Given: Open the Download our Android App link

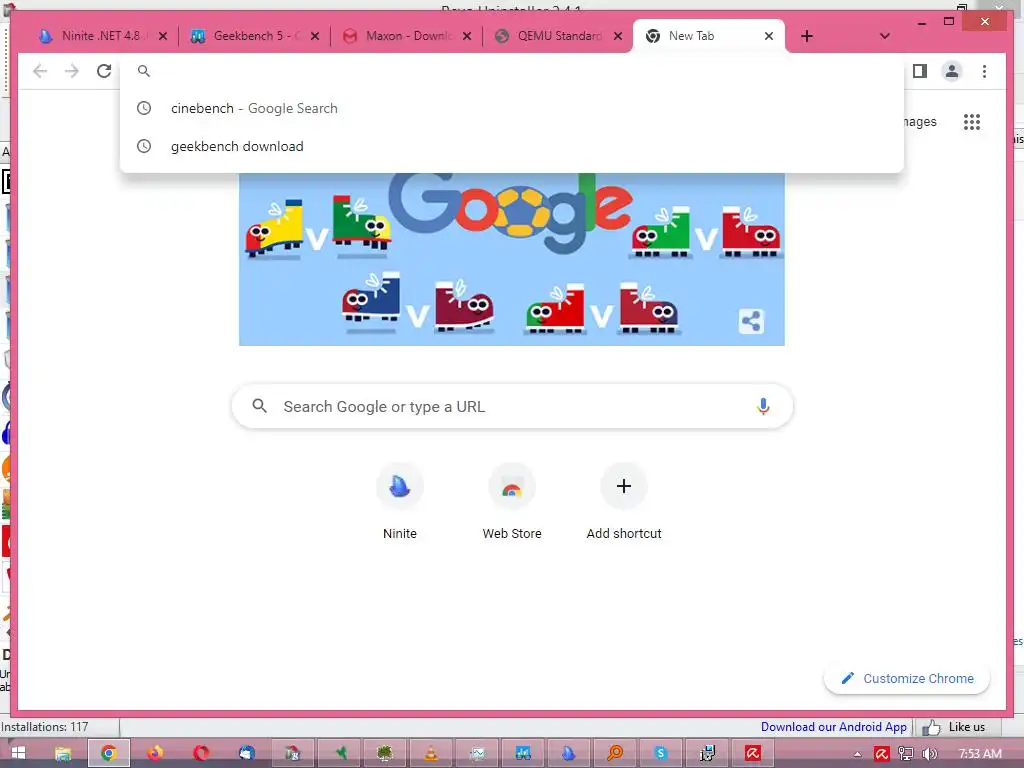Looking at the screenshot, I should pyautogui.click(x=833, y=727).
